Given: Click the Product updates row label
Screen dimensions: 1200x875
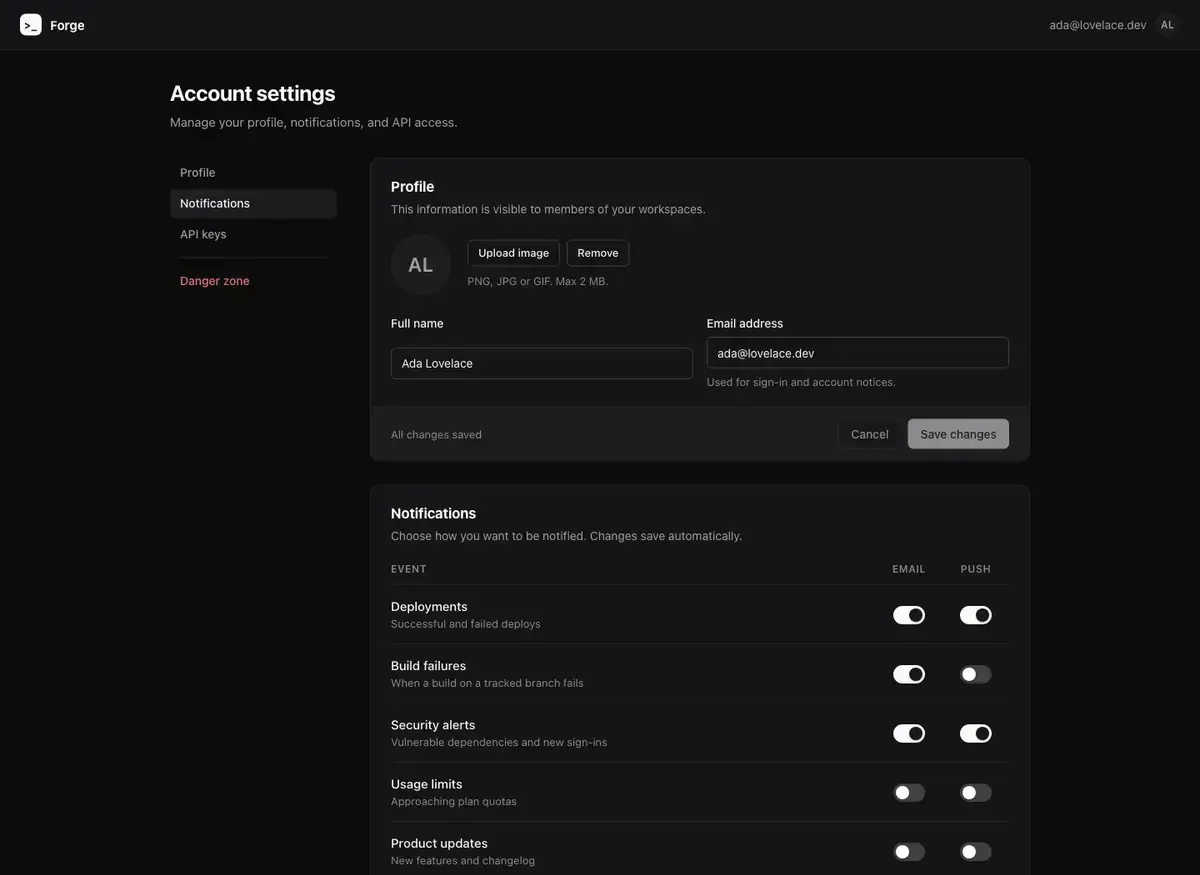Looking at the screenshot, I should [x=439, y=843].
